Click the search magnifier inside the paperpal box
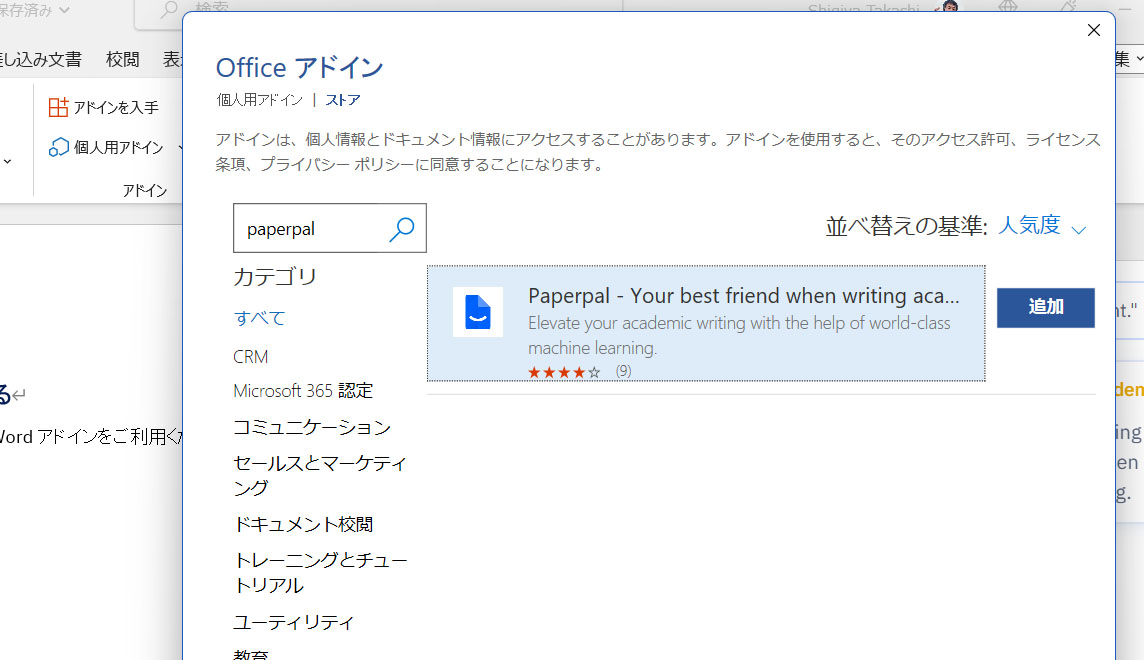Image resolution: width=1144 pixels, height=660 pixels. (402, 229)
